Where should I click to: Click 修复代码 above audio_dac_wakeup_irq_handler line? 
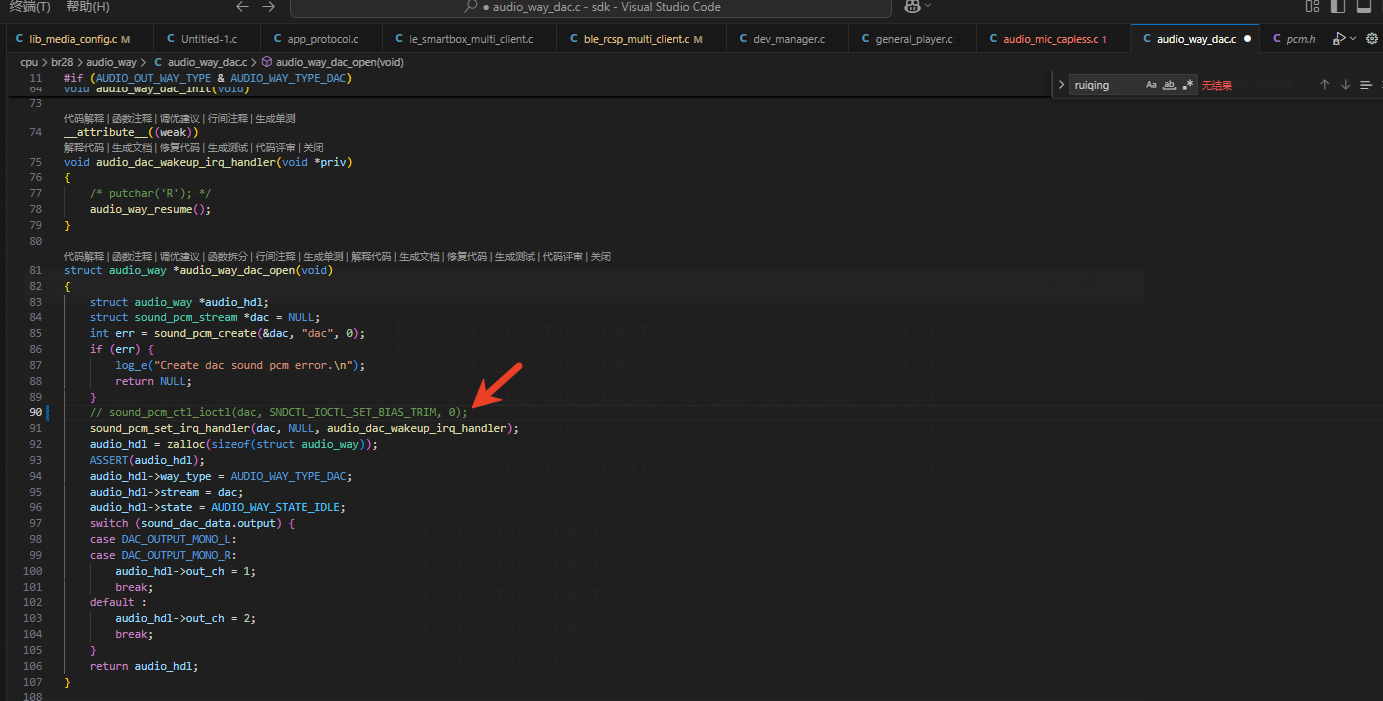click(x=180, y=147)
